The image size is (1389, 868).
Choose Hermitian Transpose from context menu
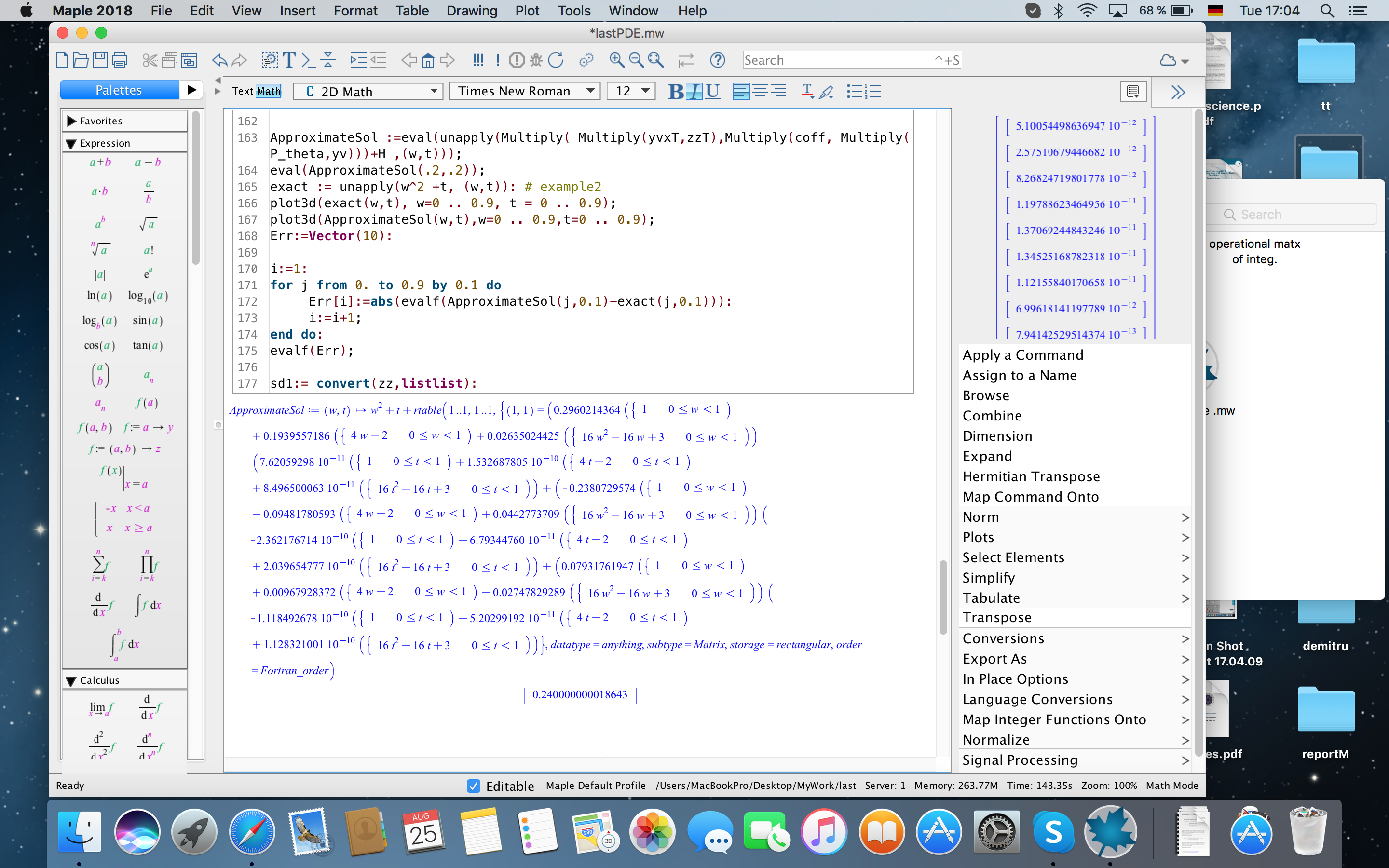(1031, 476)
